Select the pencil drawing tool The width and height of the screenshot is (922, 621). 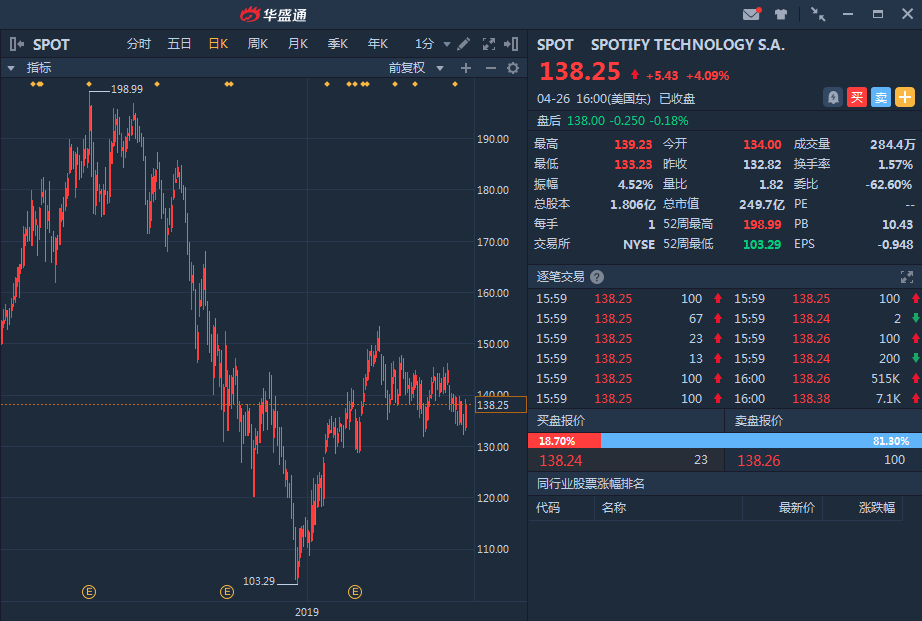click(463, 44)
